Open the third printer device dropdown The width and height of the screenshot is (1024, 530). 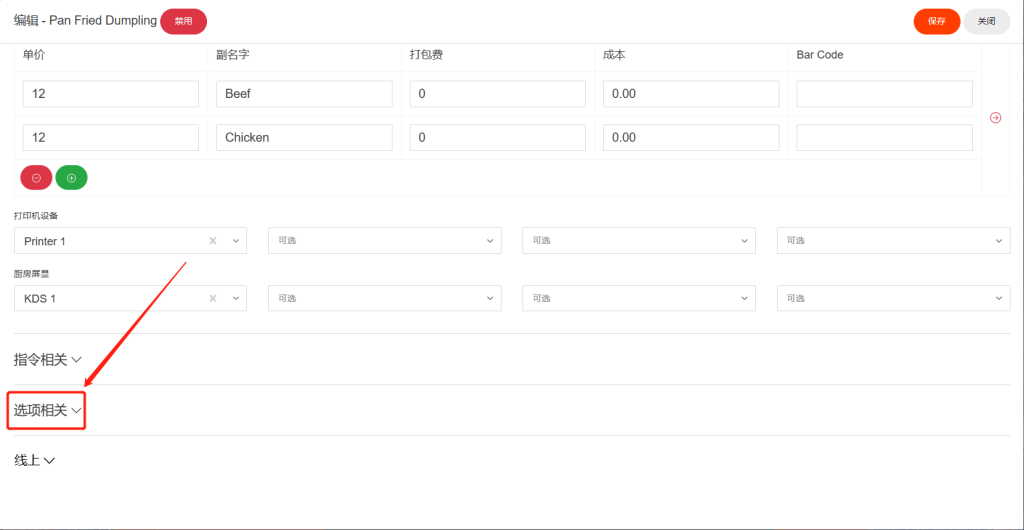pos(639,241)
